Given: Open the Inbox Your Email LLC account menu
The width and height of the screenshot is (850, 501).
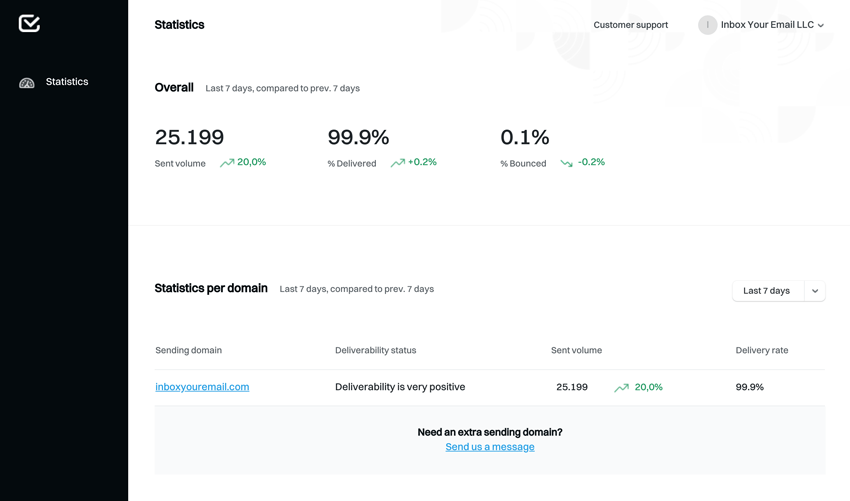Looking at the screenshot, I should (x=767, y=25).
